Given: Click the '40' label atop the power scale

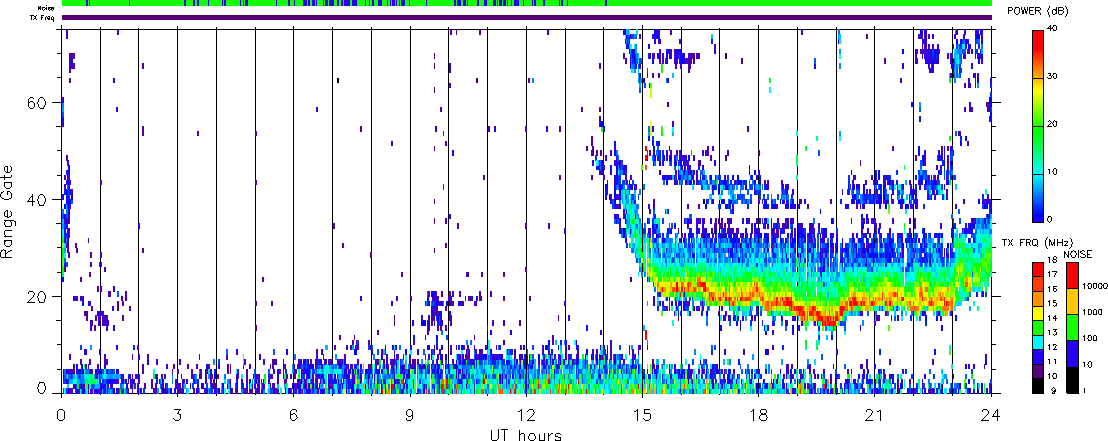Looking at the screenshot, I should [x=1051, y=30].
